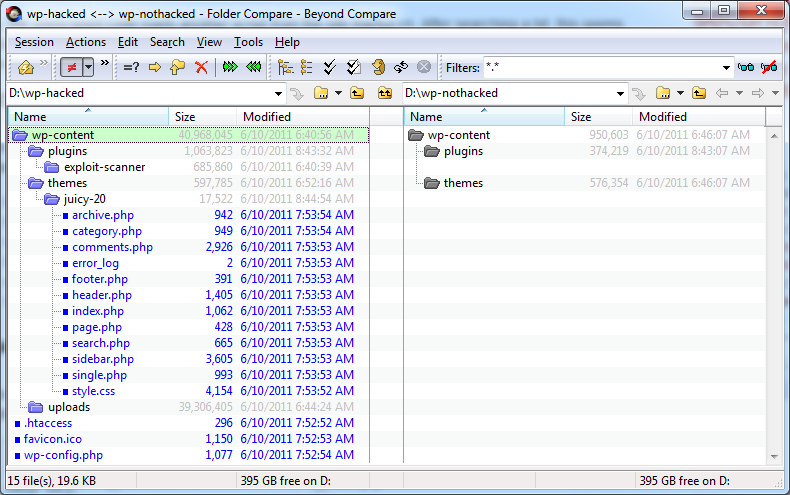This screenshot has width=790, height=495.
Task: Toggle the file filters glasses icon
Action: click(x=746, y=67)
